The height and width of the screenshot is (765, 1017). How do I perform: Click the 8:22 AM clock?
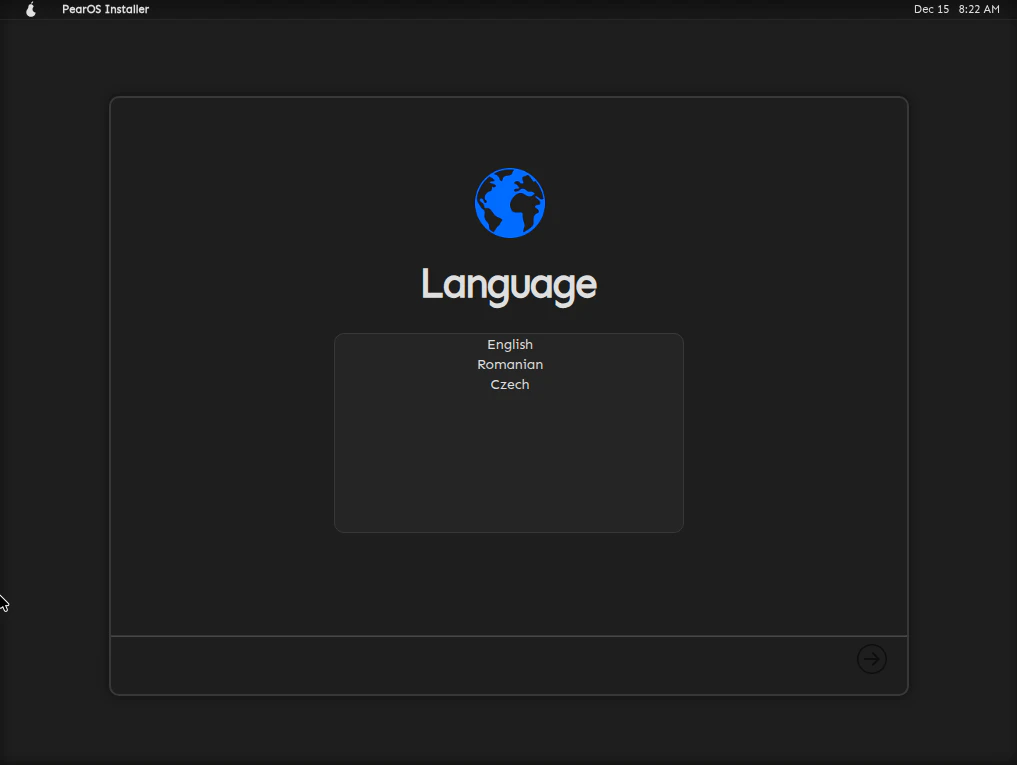(x=979, y=9)
